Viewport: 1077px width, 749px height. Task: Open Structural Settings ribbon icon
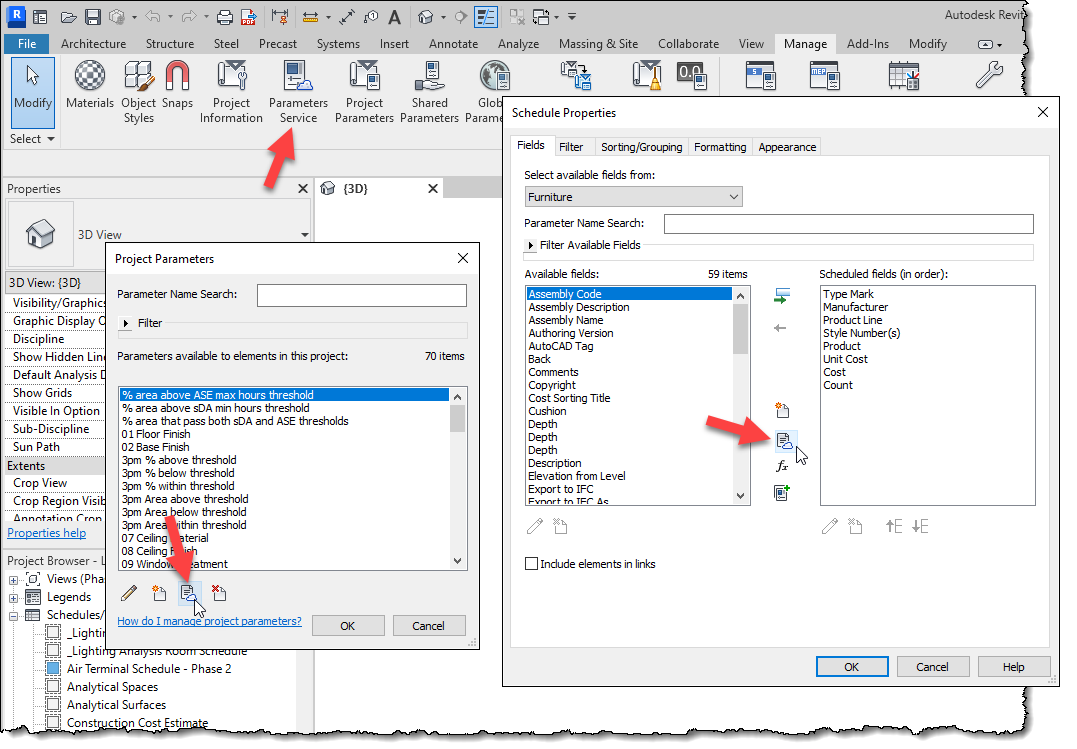coord(761,76)
